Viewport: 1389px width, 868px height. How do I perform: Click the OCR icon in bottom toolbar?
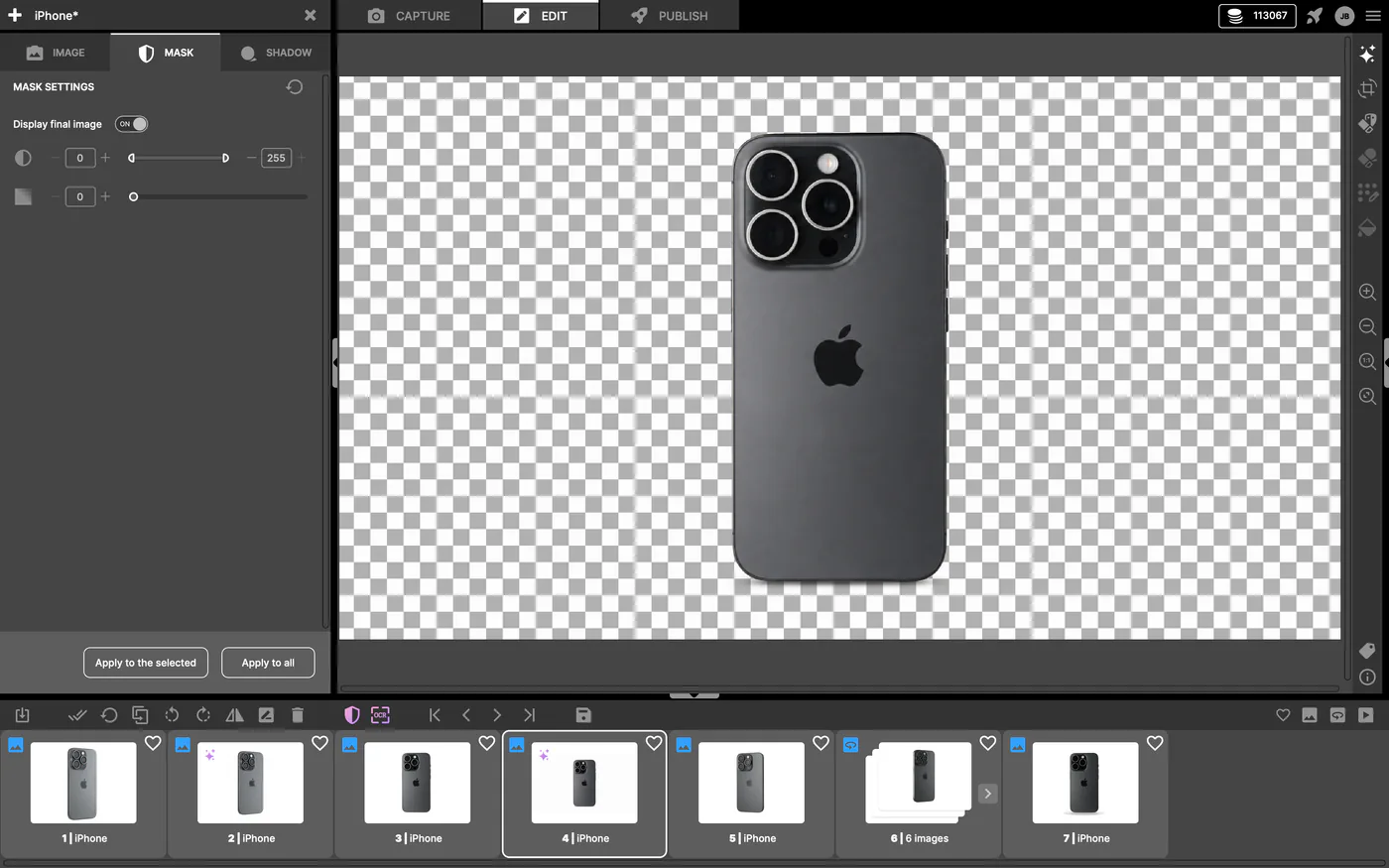(x=380, y=714)
